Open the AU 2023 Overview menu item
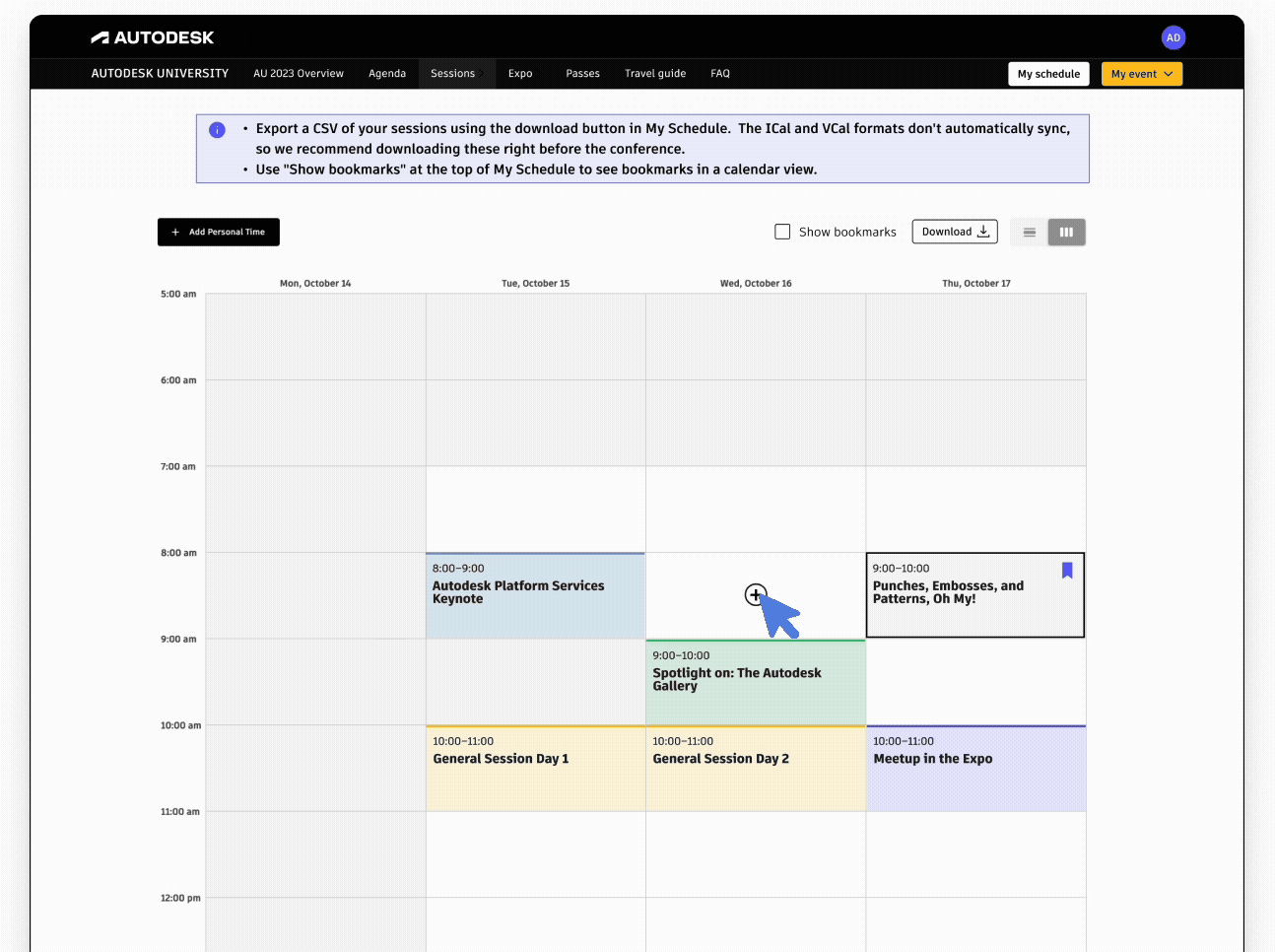The width and height of the screenshot is (1275, 952). (x=299, y=74)
